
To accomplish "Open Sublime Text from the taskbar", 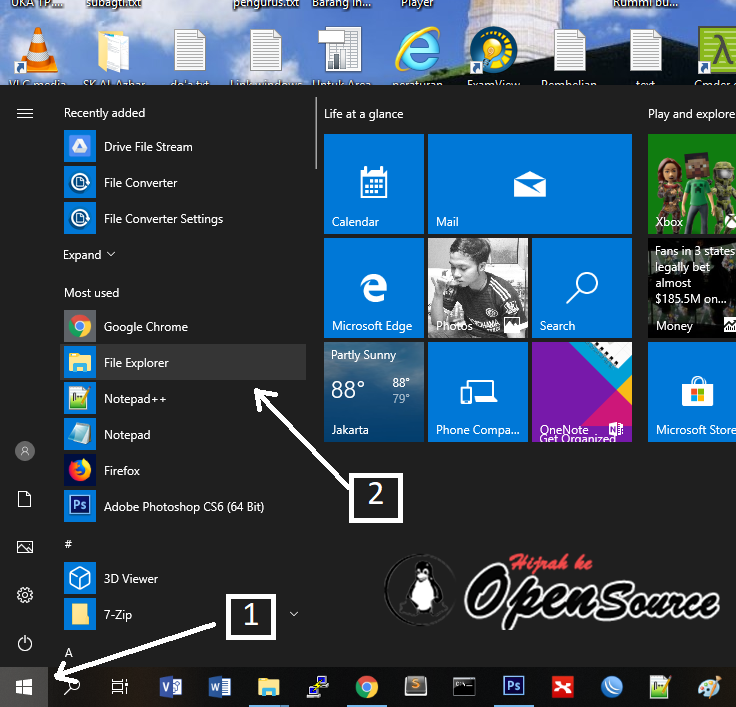I will click(x=416, y=686).
